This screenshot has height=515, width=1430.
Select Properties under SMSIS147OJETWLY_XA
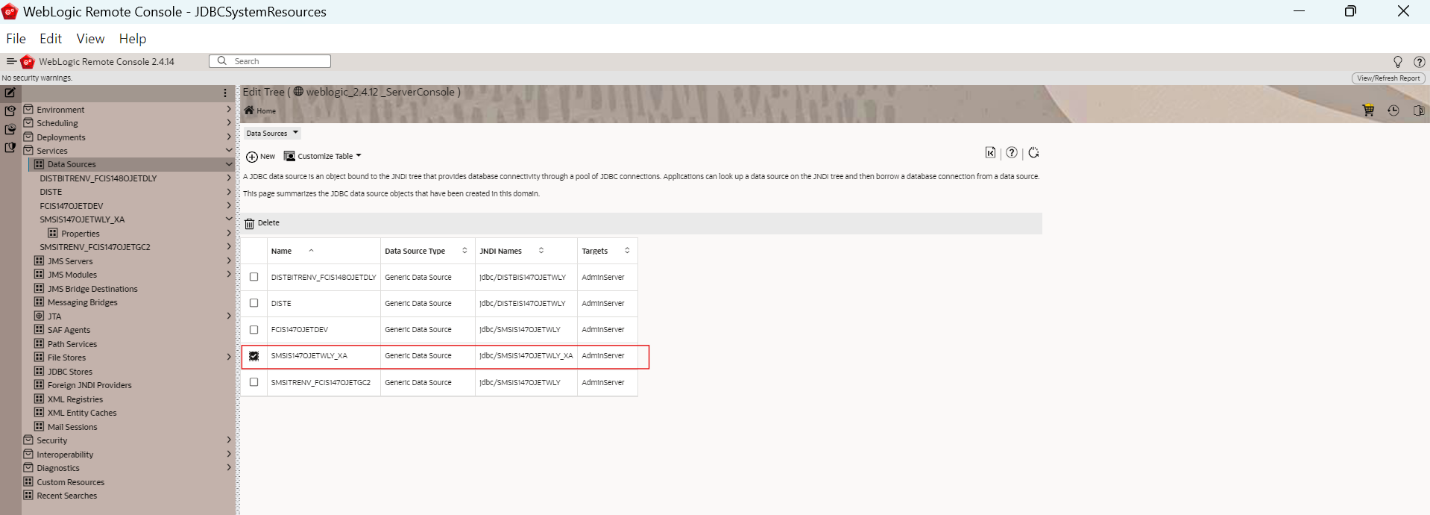(x=81, y=233)
